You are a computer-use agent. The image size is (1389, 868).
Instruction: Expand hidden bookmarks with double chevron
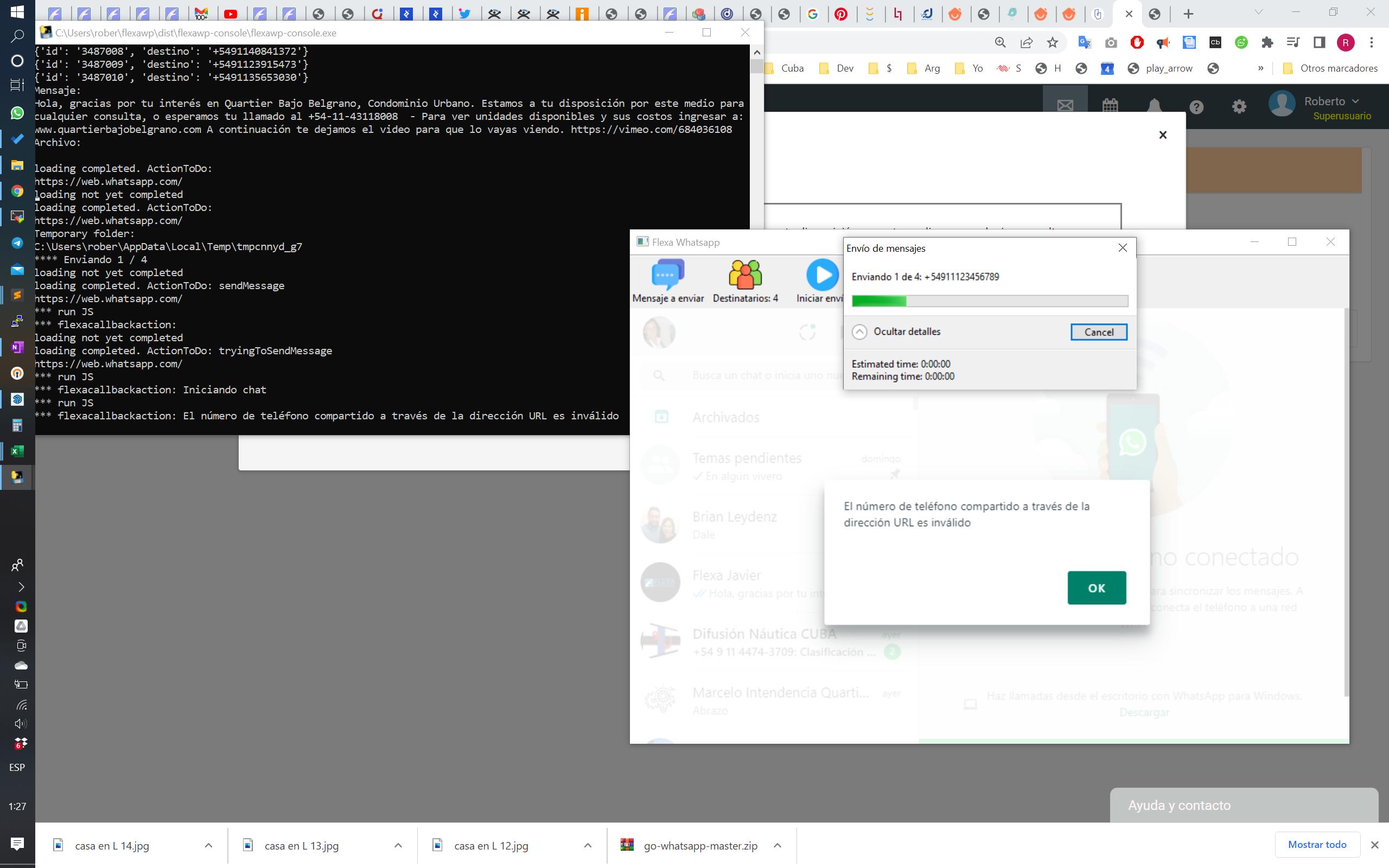pyautogui.click(x=1260, y=68)
